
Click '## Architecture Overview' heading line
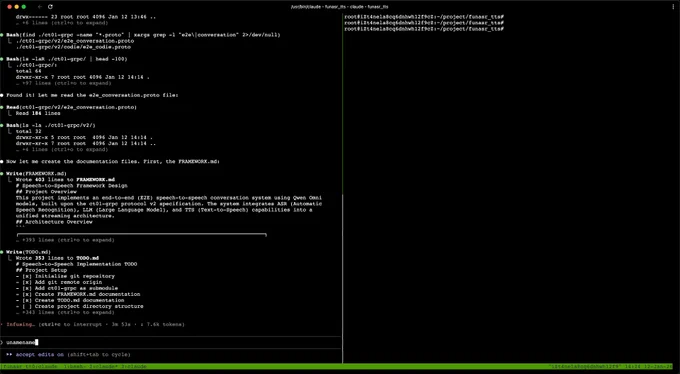(54, 222)
